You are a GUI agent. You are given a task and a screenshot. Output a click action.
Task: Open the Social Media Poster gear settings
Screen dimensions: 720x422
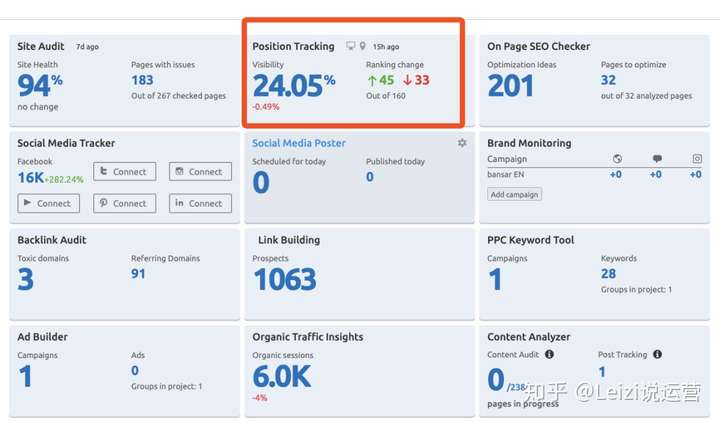(x=462, y=143)
